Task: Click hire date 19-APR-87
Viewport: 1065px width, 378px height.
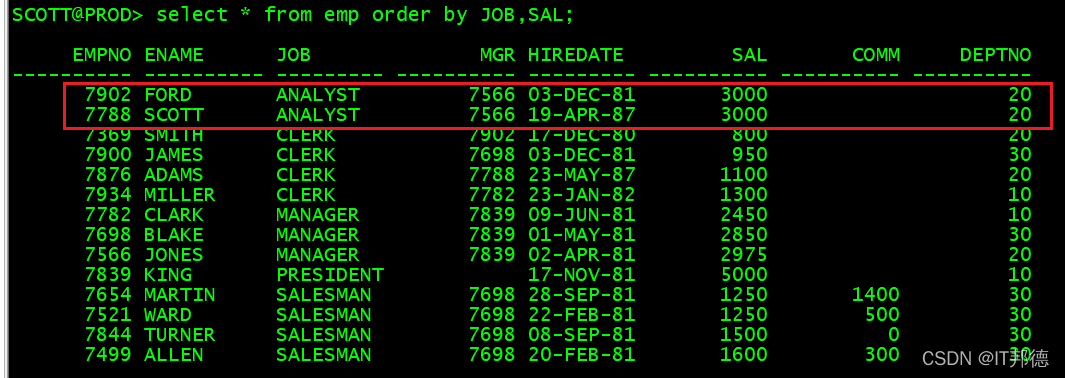Action: (x=581, y=115)
